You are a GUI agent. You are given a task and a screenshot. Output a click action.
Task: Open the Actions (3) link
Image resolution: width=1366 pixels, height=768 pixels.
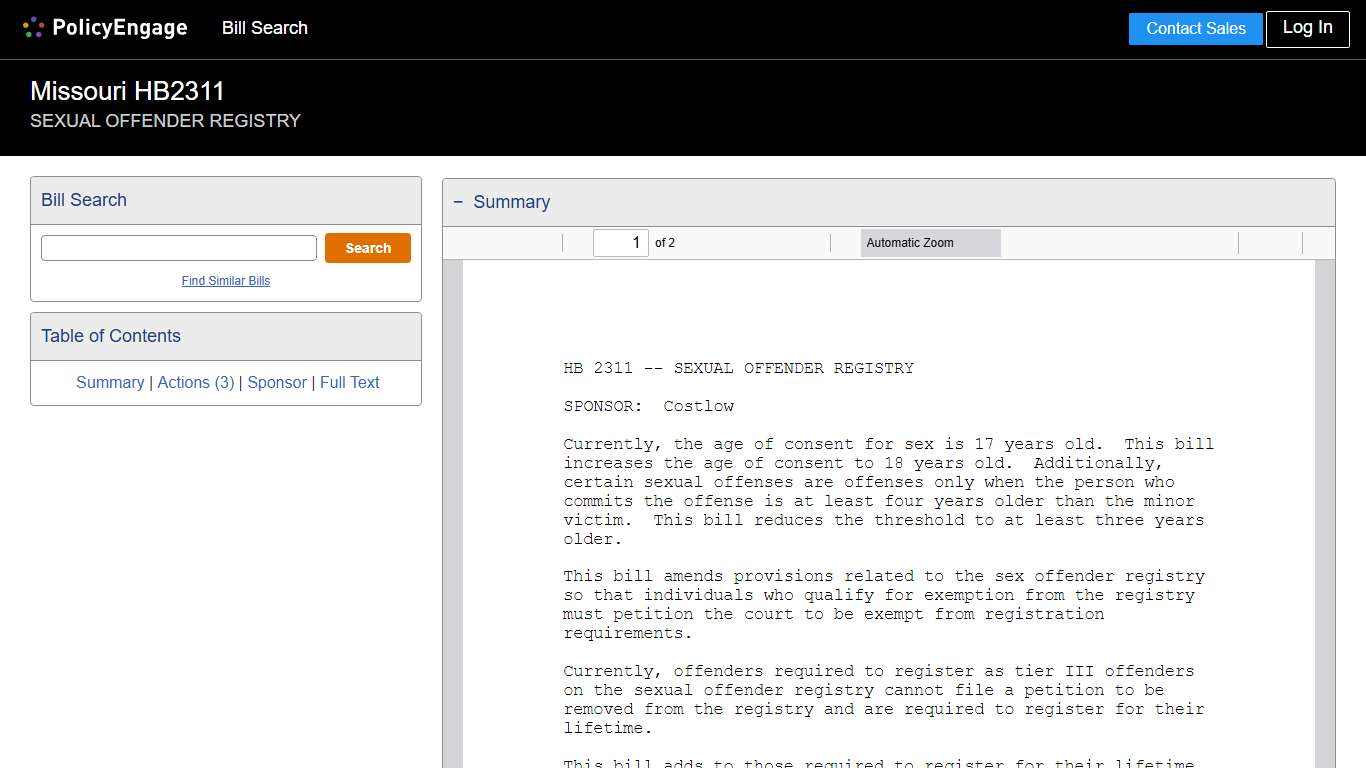point(196,382)
